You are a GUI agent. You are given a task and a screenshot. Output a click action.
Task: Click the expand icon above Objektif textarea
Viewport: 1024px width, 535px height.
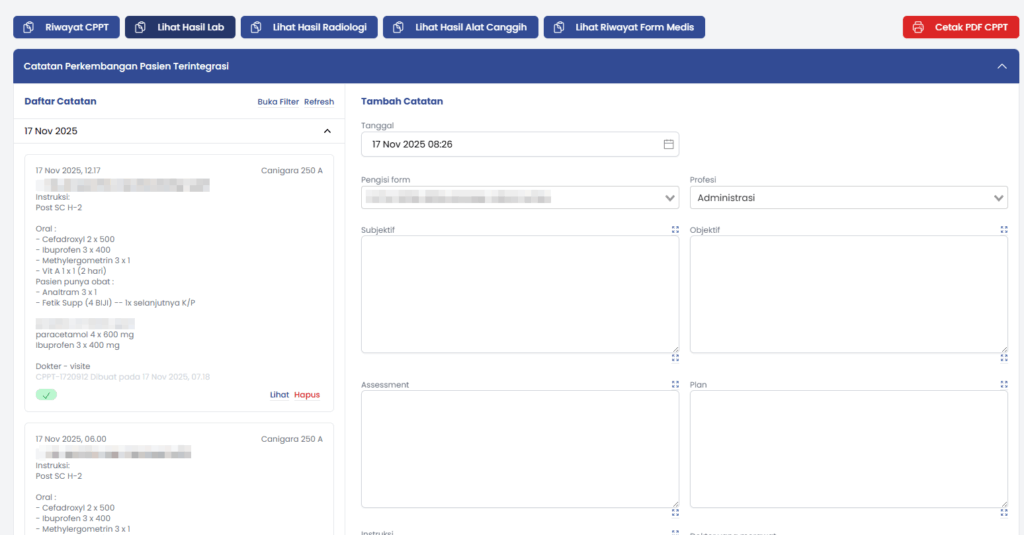click(x=1003, y=230)
